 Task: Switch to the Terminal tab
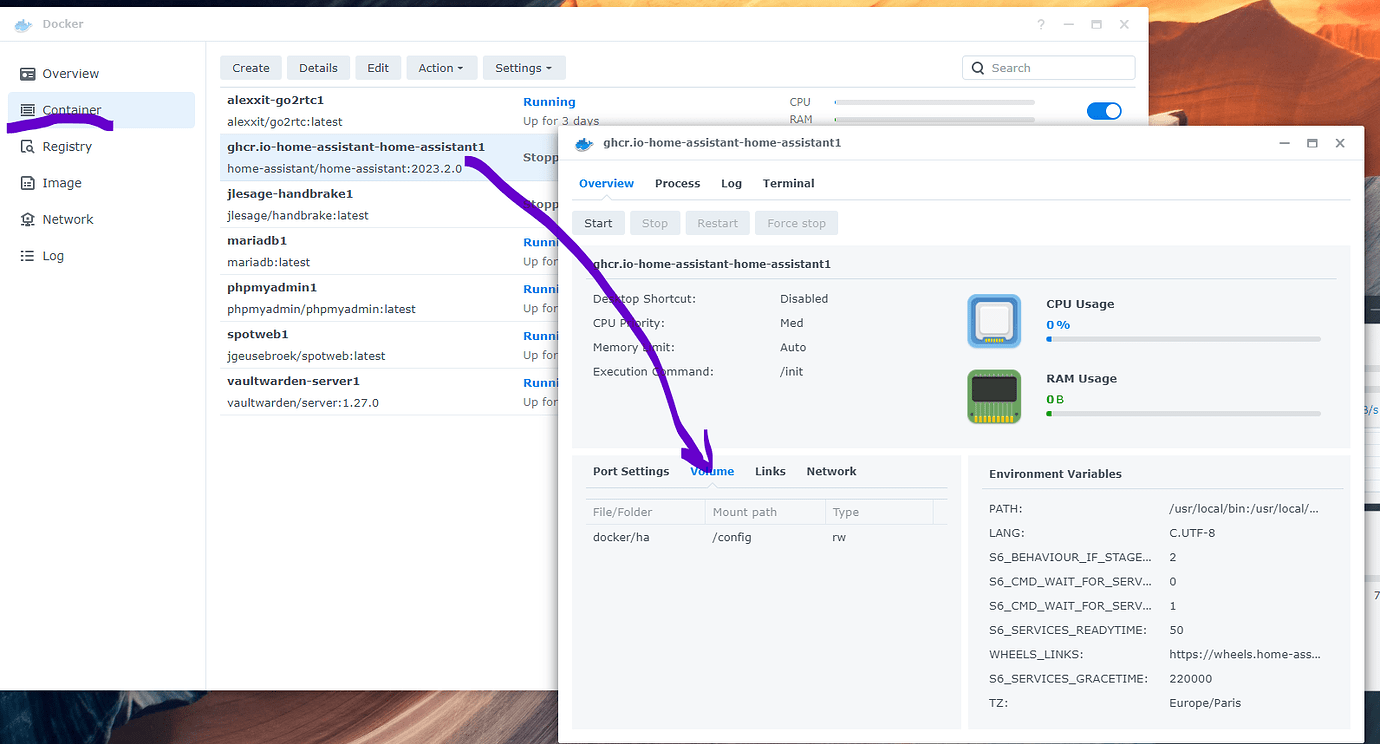[x=788, y=183]
